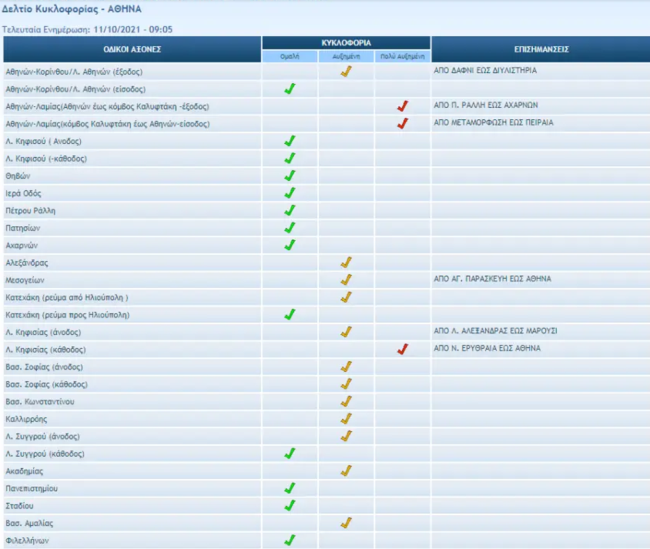Click the yellow checkmark in the Μεσογείων row
650x549 pixels.
pyautogui.click(x=346, y=279)
